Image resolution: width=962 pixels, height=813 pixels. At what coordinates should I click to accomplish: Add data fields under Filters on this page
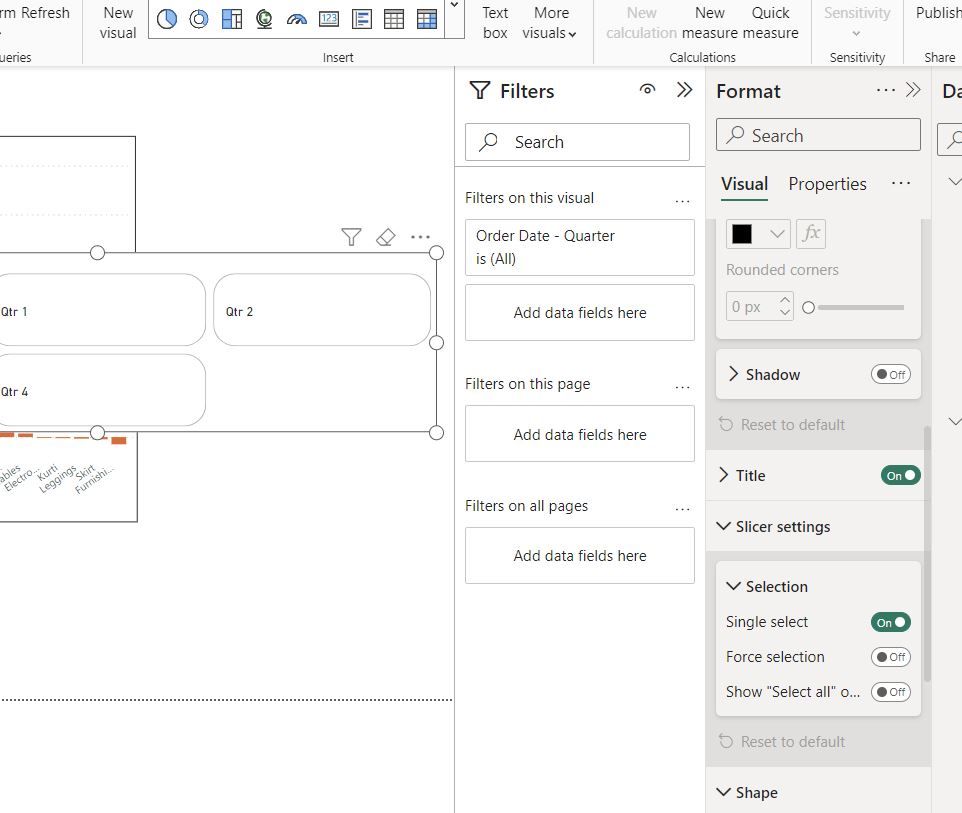click(580, 434)
